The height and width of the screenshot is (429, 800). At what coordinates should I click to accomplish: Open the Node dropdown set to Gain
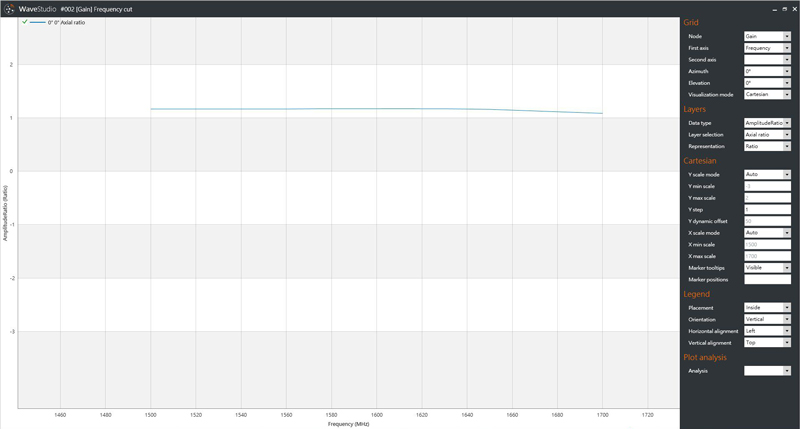tap(767, 37)
